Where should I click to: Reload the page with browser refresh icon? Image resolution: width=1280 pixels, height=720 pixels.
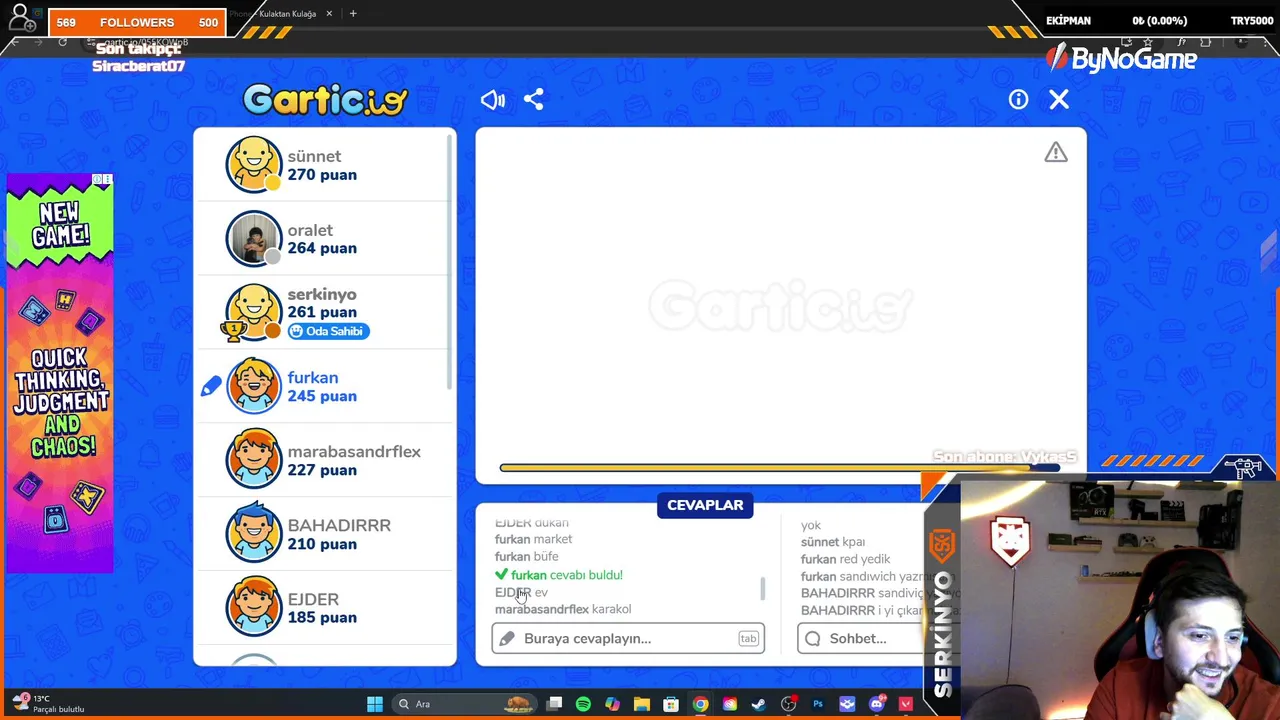point(62,43)
